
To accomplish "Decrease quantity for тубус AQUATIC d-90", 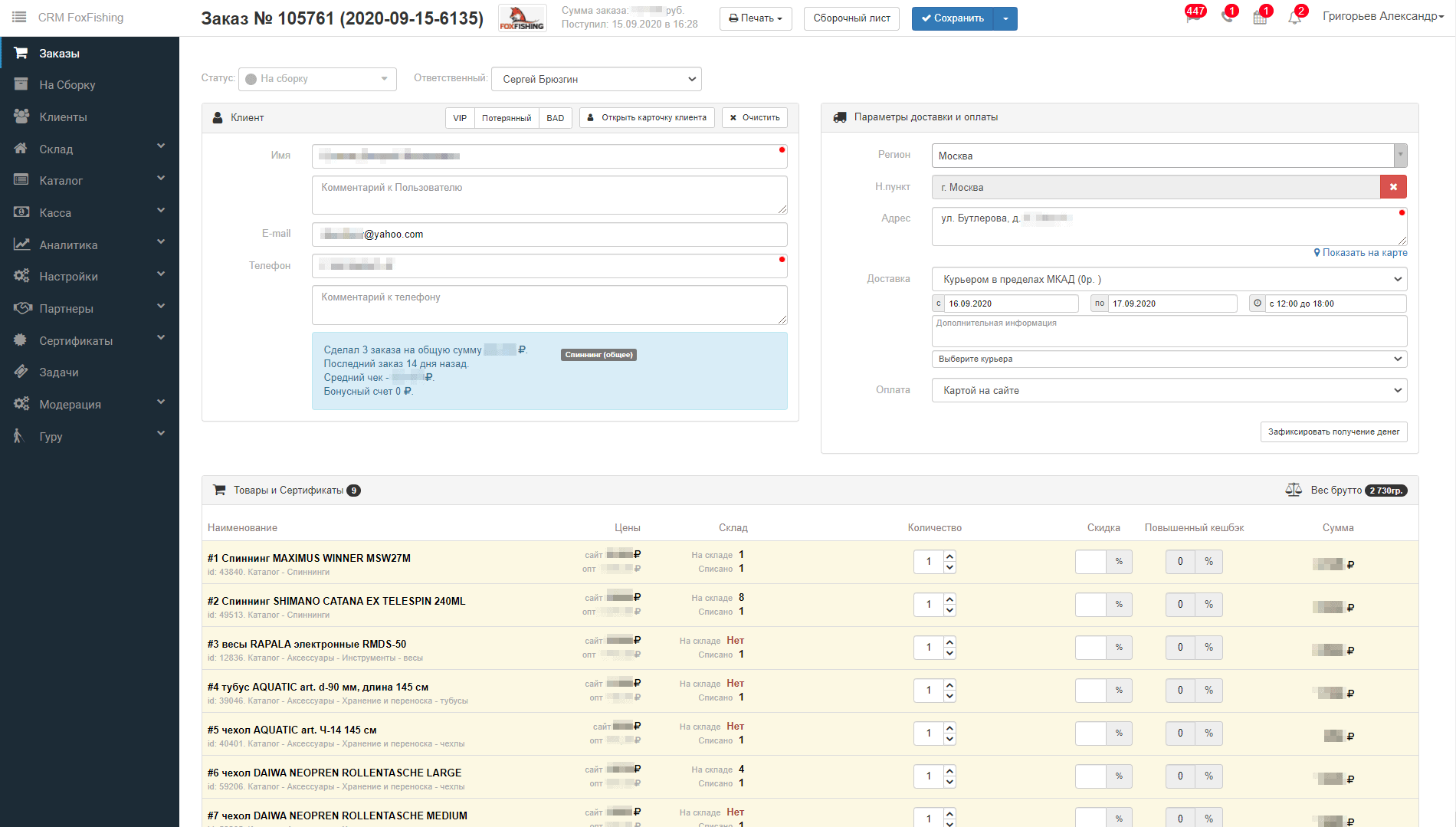I will [949, 696].
